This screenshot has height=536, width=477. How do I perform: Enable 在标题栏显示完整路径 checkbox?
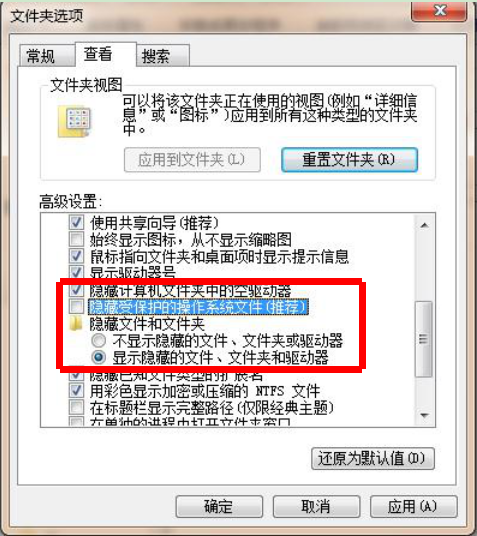coord(76,407)
